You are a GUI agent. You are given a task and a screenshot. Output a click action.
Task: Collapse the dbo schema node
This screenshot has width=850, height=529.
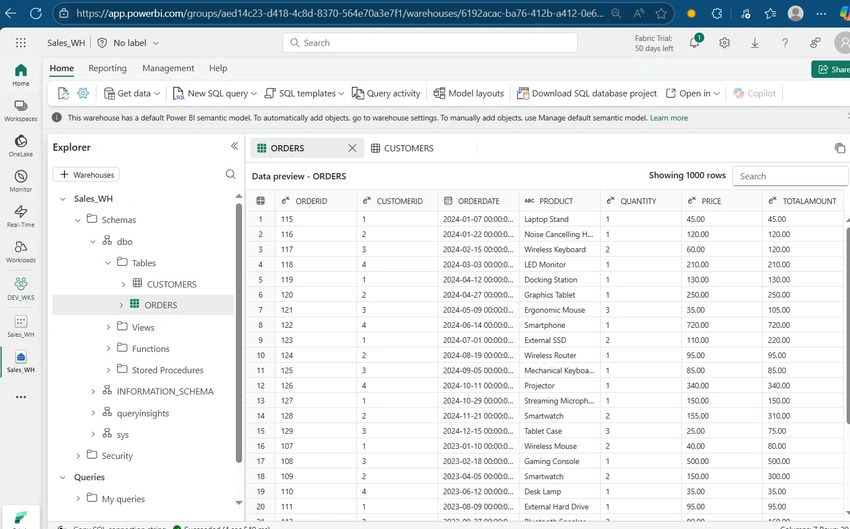click(x=93, y=242)
